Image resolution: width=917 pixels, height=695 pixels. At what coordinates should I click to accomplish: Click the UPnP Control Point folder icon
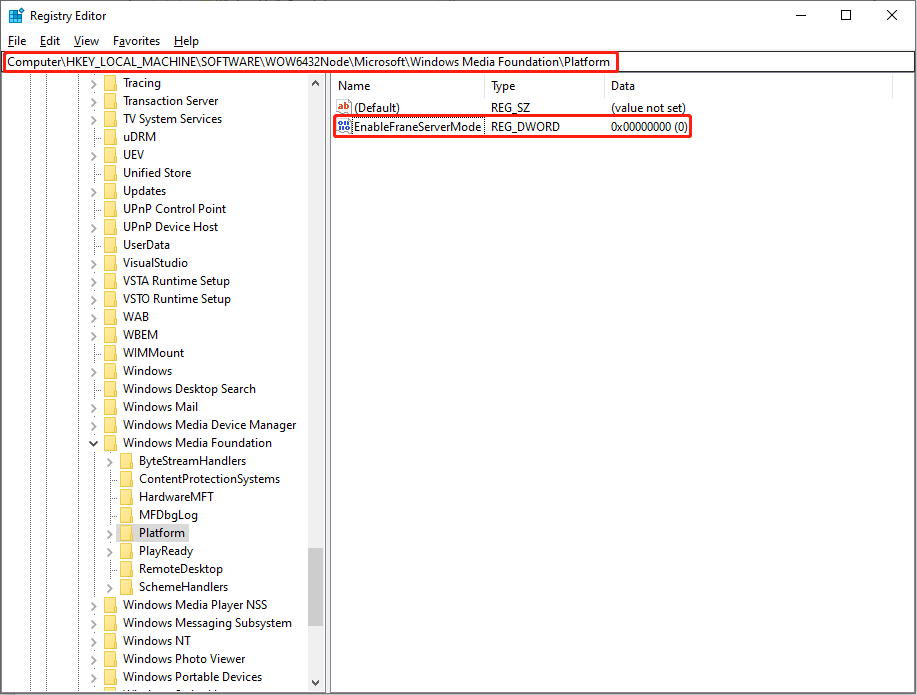coord(110,209)
